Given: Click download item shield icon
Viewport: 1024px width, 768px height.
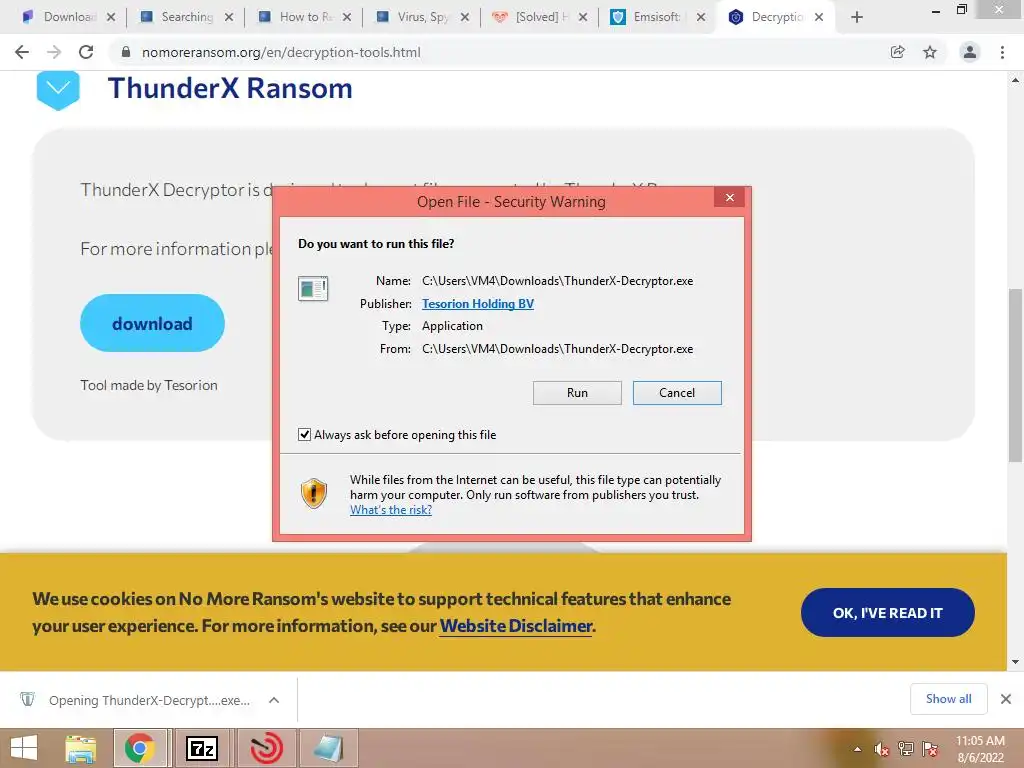Looking at the screenshot, I should tap(27, 699).
